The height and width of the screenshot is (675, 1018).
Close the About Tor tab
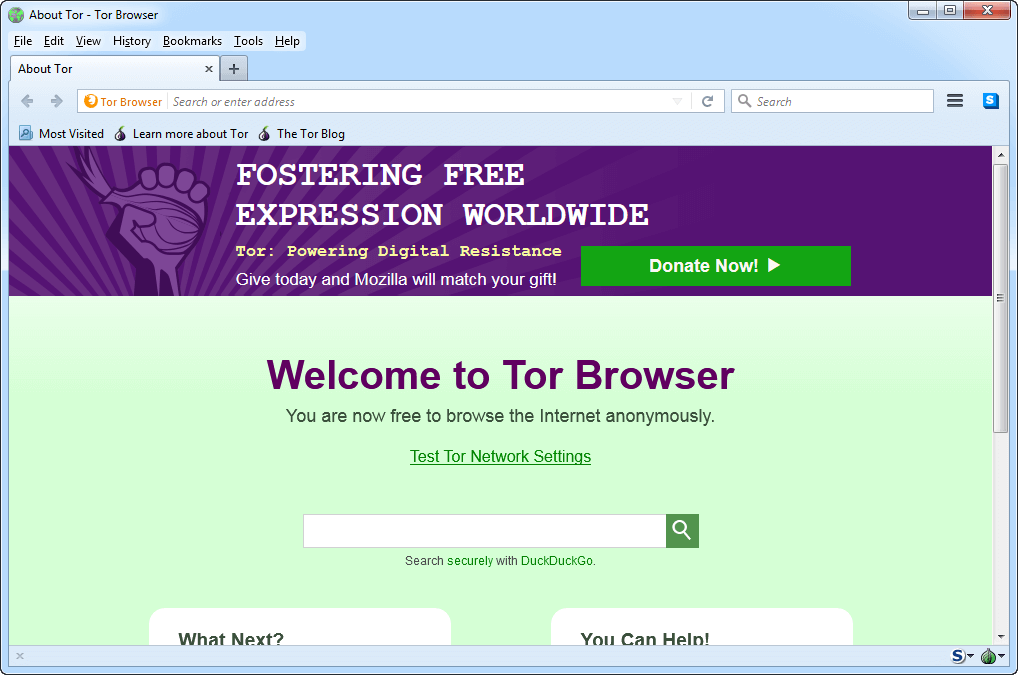click(208, 69)
